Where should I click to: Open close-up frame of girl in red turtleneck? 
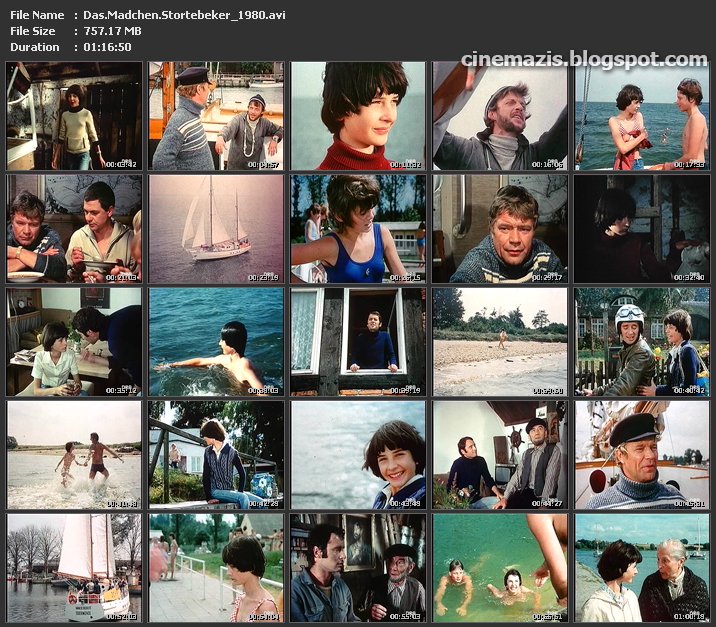[x=358, y=116]
